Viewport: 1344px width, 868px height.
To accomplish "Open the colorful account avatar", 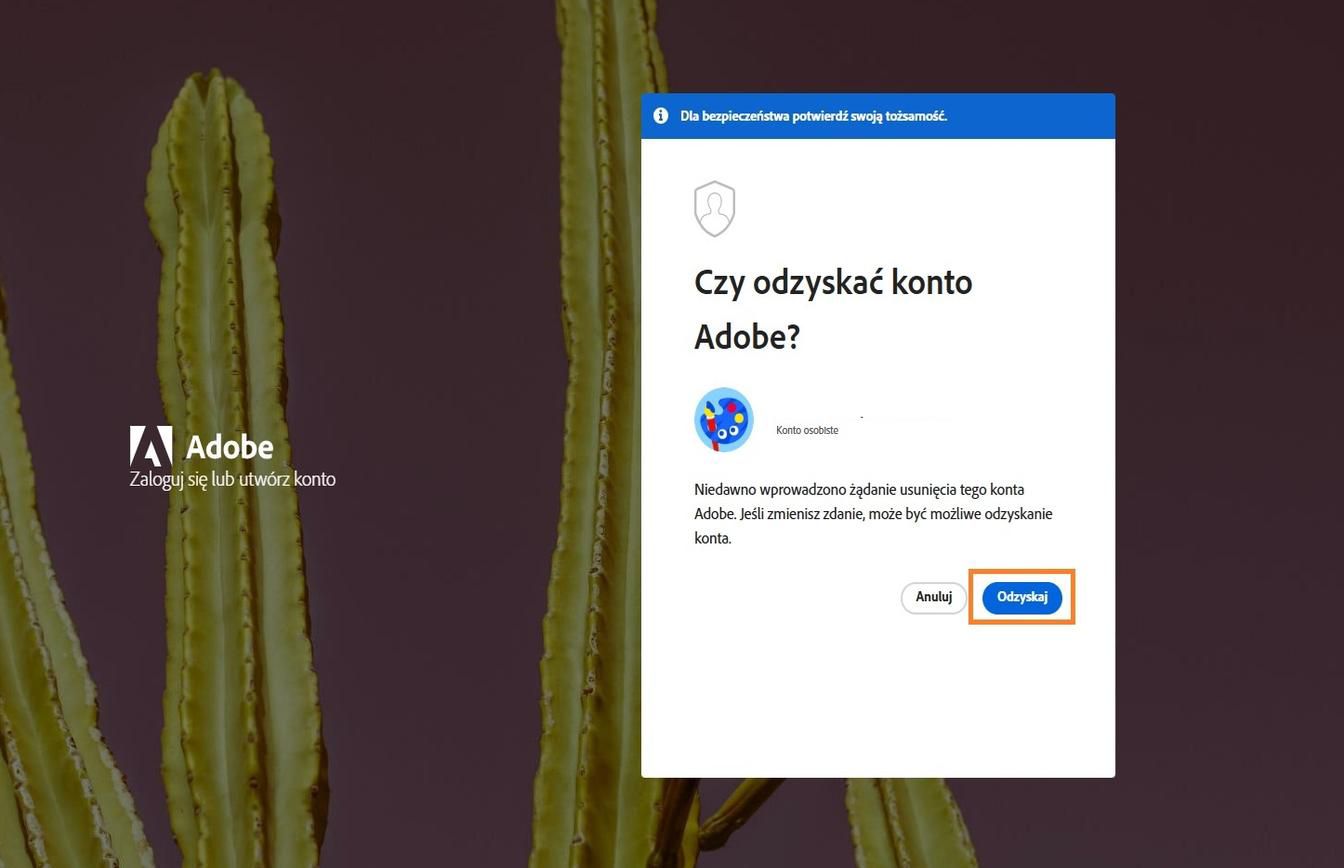I will coord(723,419).
